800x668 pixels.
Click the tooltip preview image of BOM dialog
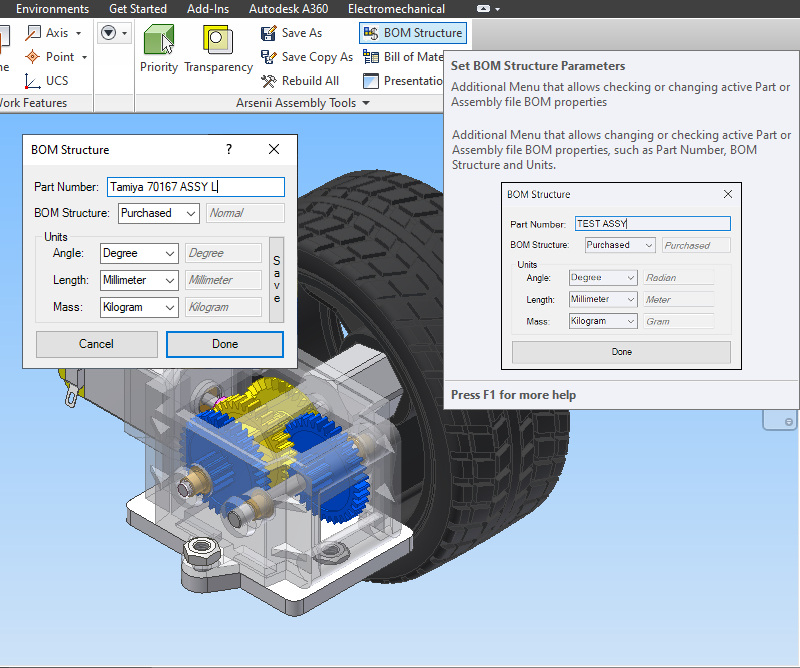coord(621,276)
